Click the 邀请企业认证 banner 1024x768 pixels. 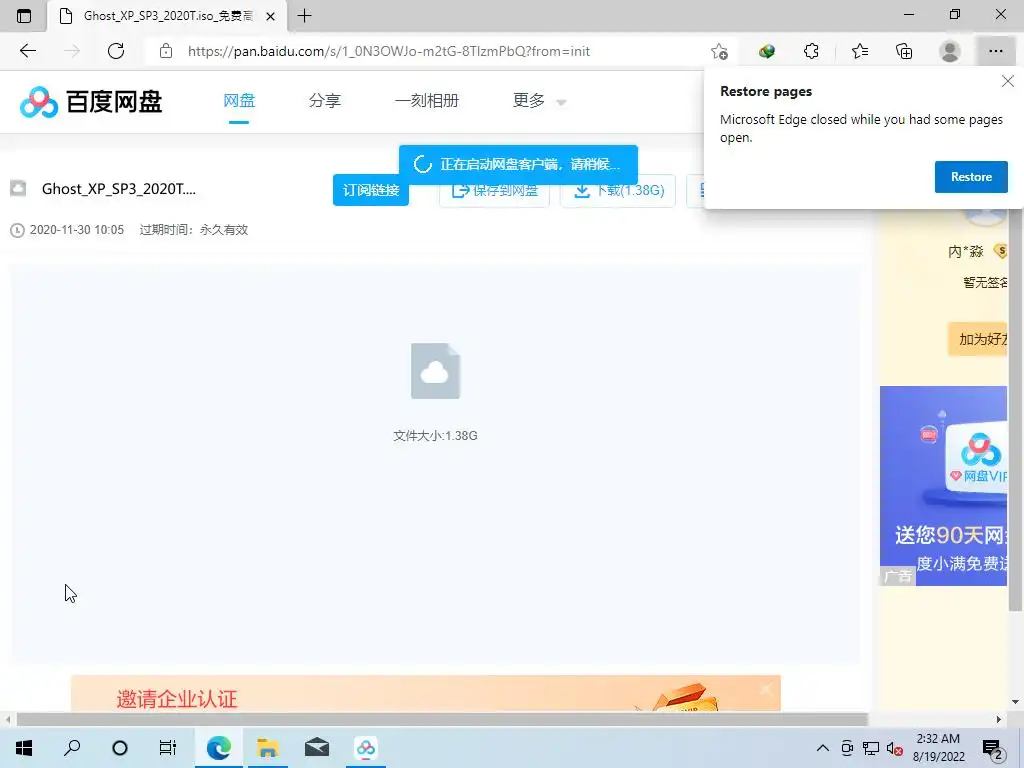click(x=426, y=694)
